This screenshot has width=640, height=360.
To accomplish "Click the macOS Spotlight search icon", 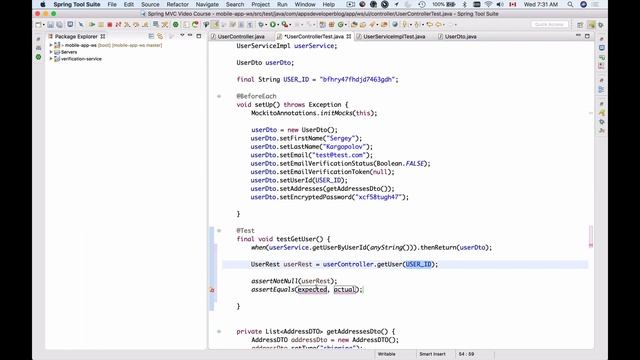I will [x=570, y=4].
